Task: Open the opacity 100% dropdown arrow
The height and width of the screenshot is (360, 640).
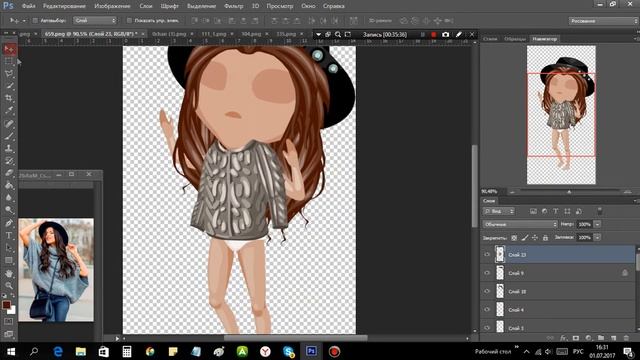Action: pos(597,224)
